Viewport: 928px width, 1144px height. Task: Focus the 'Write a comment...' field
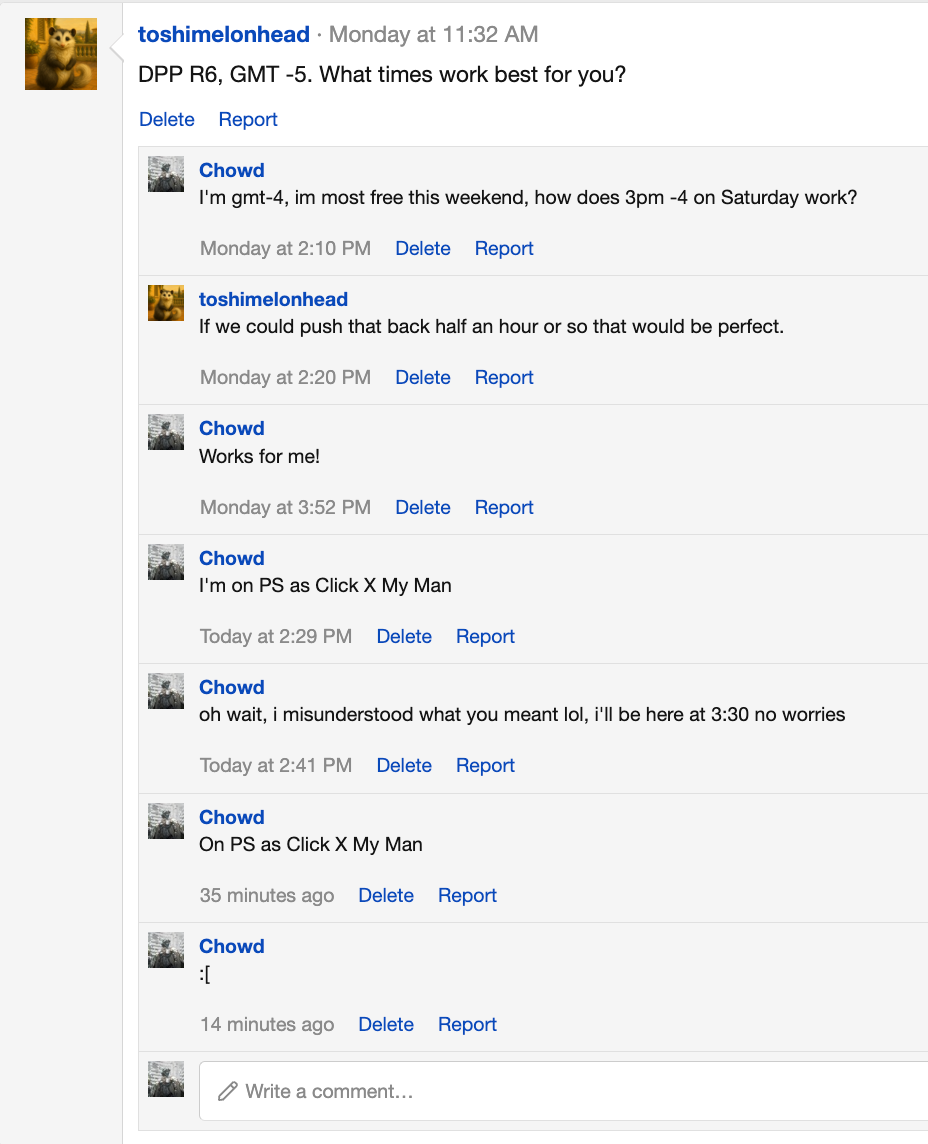coord(563,1091)
